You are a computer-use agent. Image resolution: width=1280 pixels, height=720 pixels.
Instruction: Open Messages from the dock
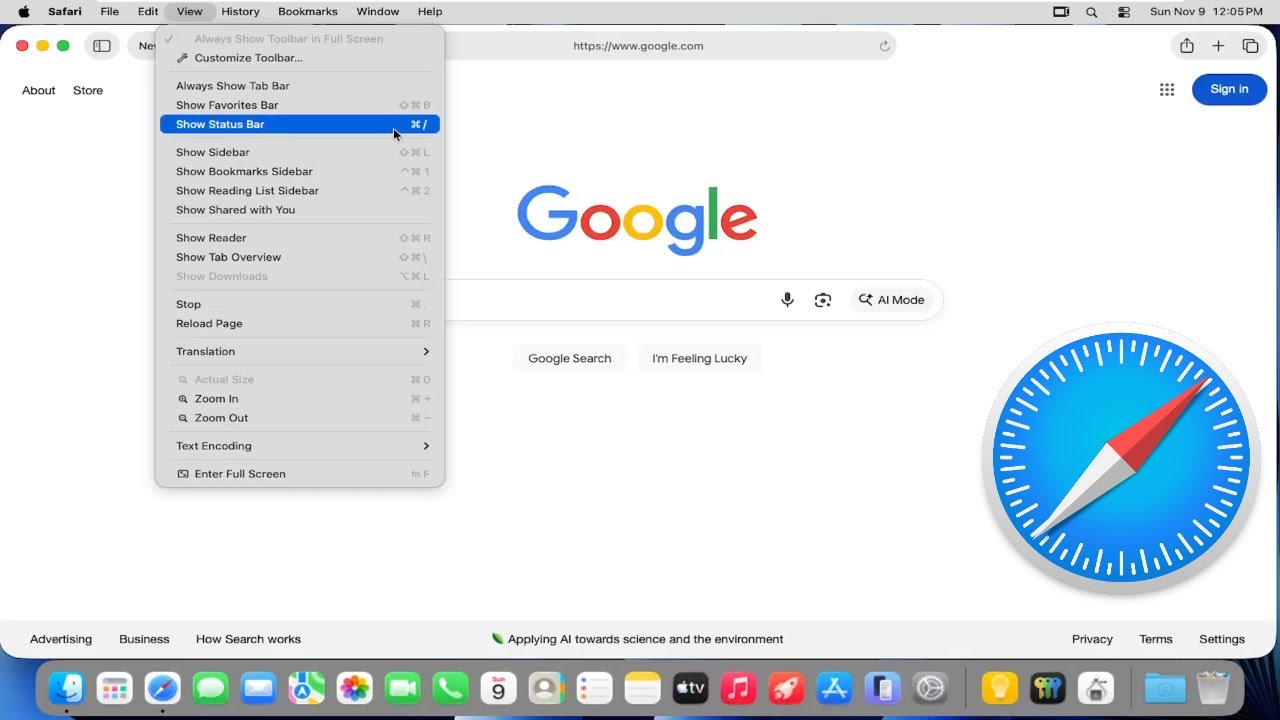(211, 688)
